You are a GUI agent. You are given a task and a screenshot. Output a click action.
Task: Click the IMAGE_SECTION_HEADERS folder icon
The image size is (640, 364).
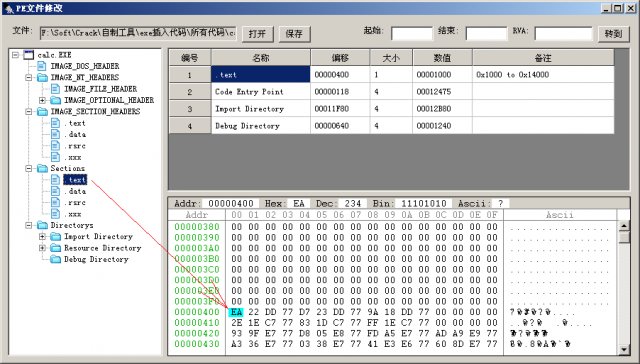tap(42, 111)
